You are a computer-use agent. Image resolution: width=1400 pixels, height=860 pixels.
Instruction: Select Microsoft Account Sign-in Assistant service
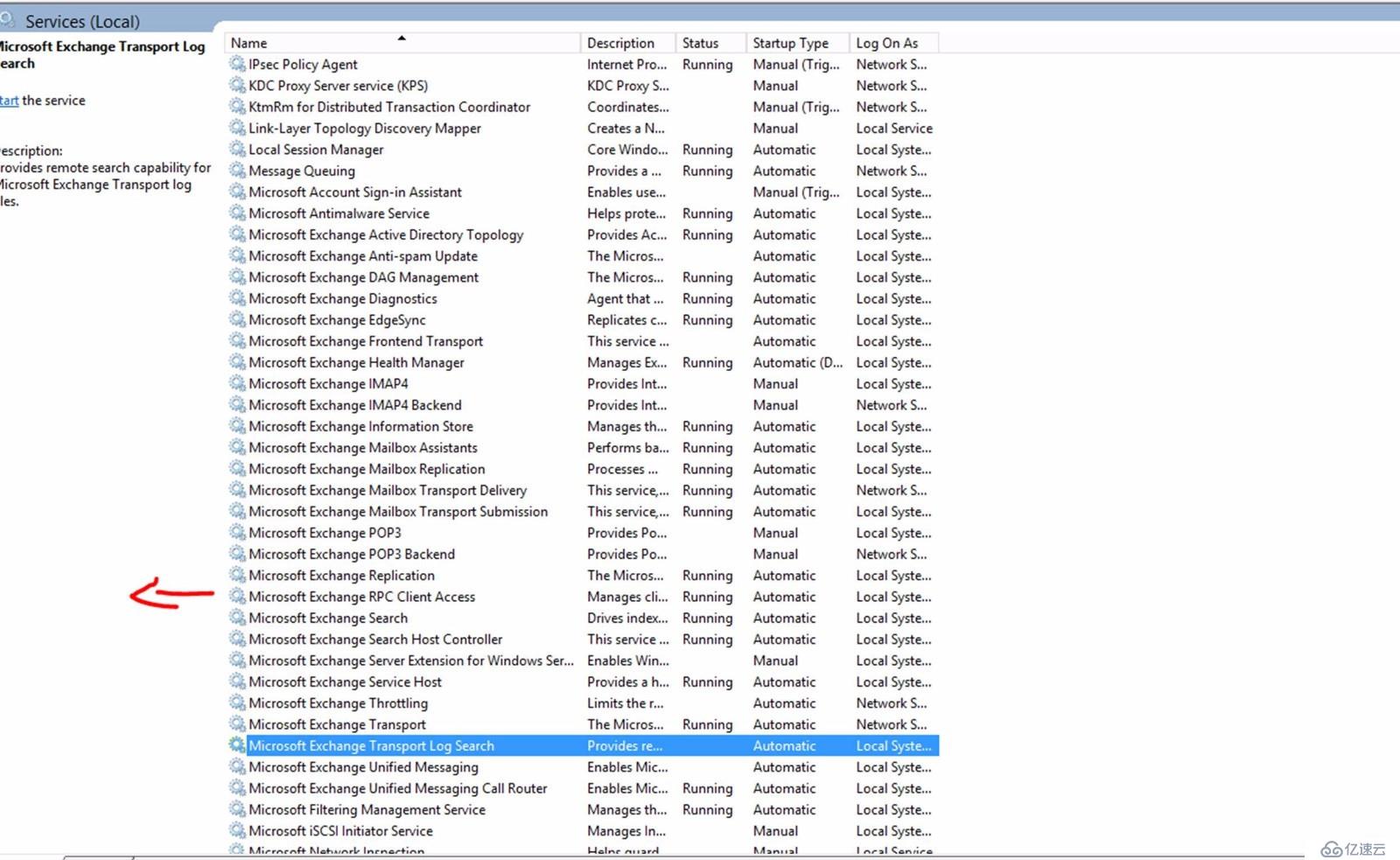[355, 192]
